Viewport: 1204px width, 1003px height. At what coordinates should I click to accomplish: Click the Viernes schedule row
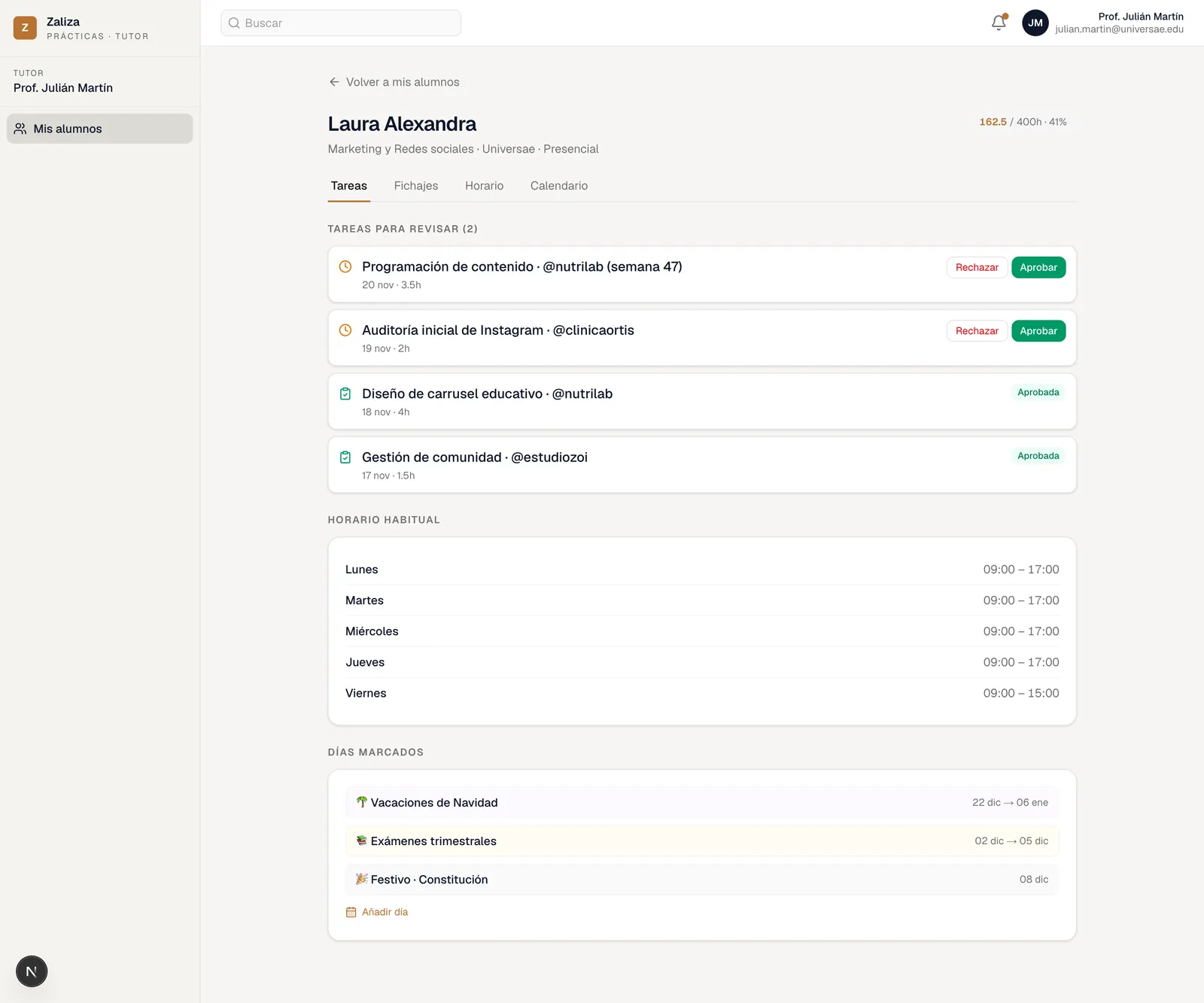click(702, 693)
